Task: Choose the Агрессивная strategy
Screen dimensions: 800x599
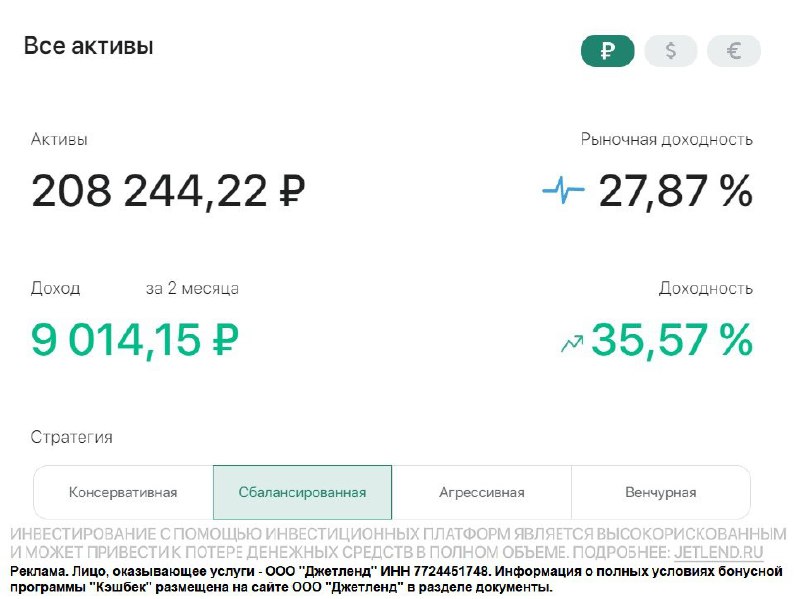Action: 481,492
